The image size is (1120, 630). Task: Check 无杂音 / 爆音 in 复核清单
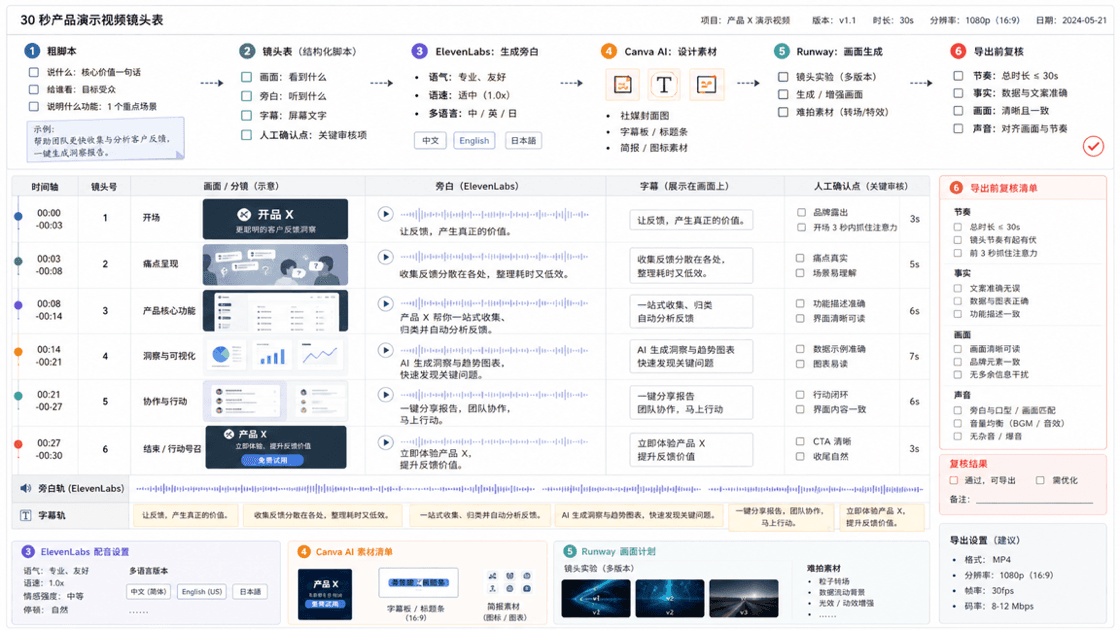point(957,436)
